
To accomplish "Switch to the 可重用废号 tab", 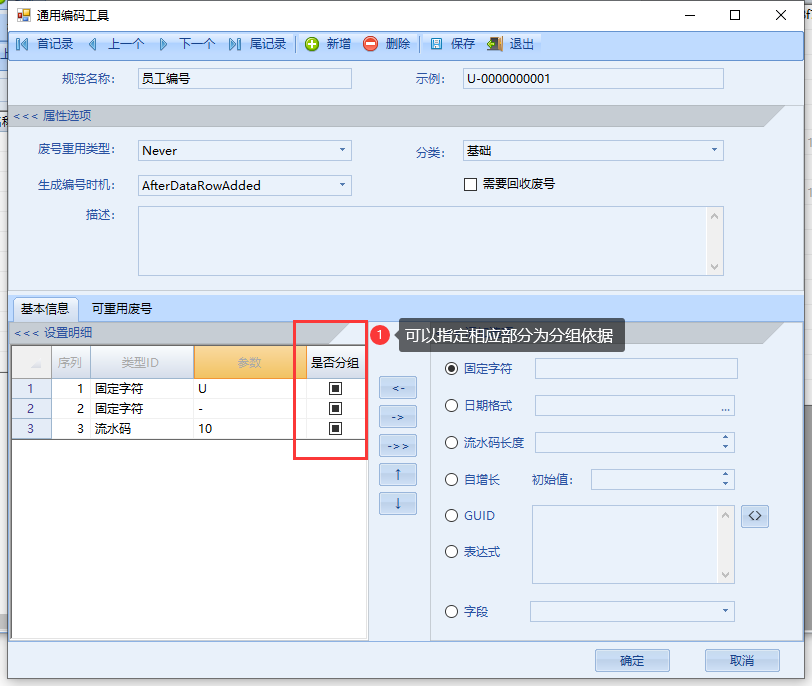I will click(122, 309).
